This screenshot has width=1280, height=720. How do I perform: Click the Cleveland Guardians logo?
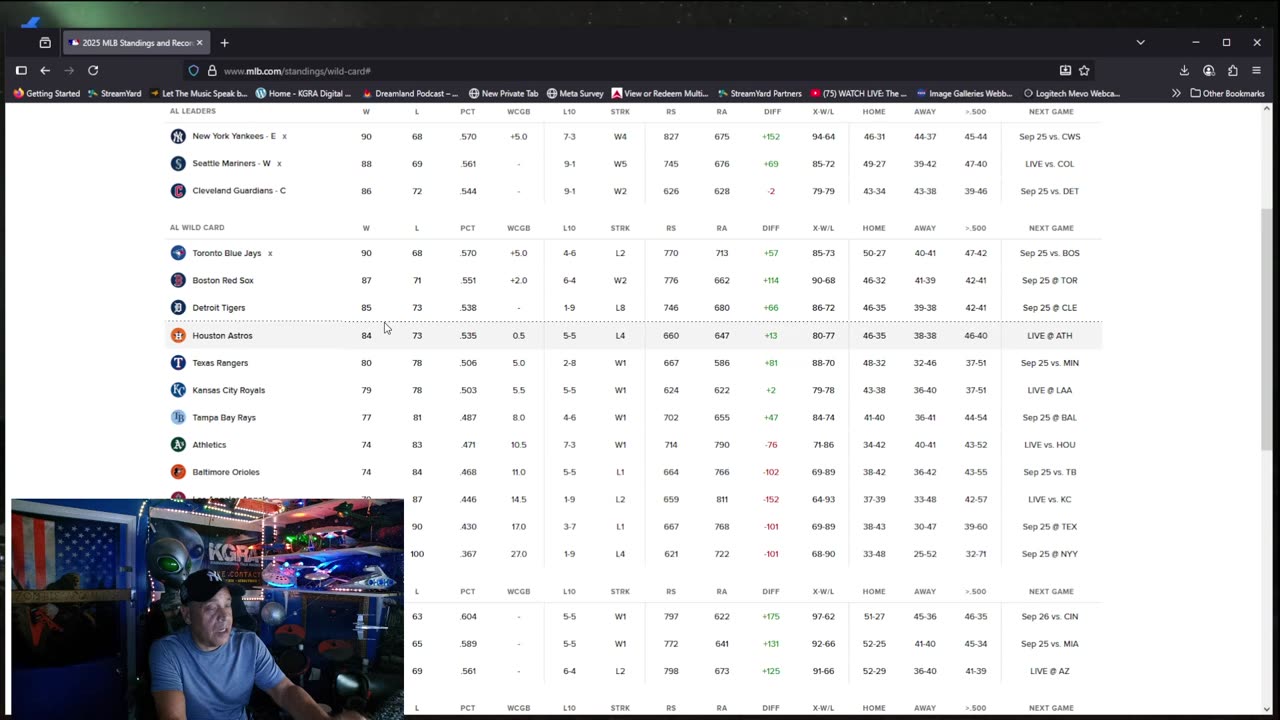tap(178, 191)
